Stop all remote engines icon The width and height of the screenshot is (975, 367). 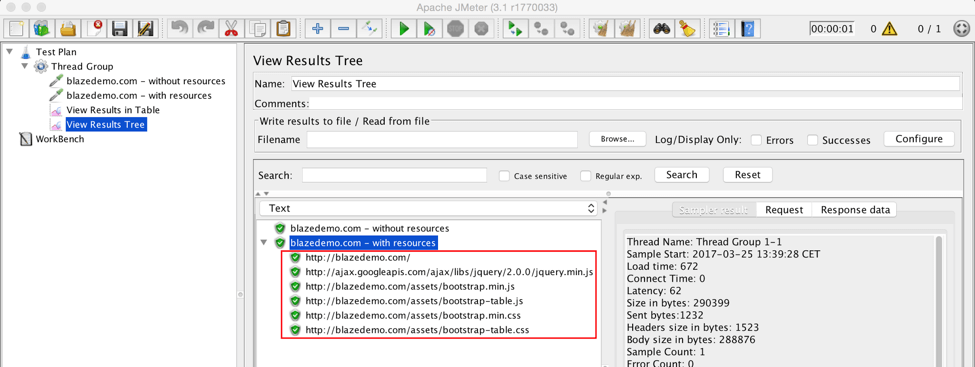coord(542,29)
